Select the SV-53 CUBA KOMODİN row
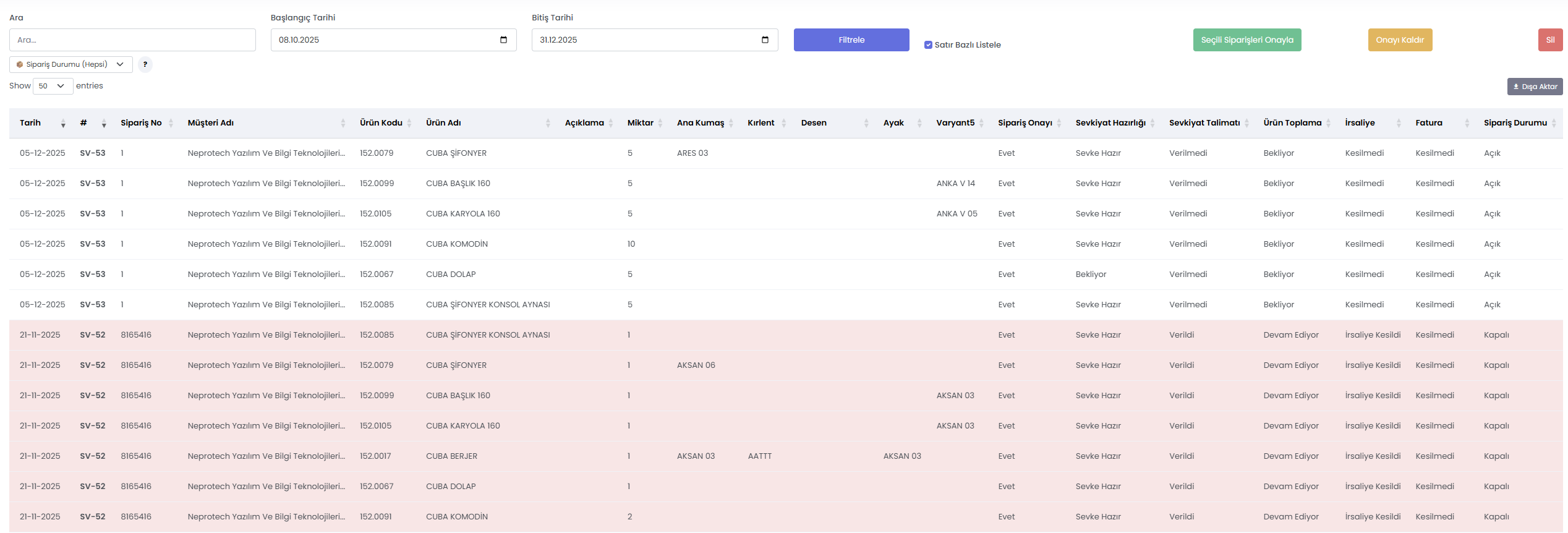 [786, 244]
